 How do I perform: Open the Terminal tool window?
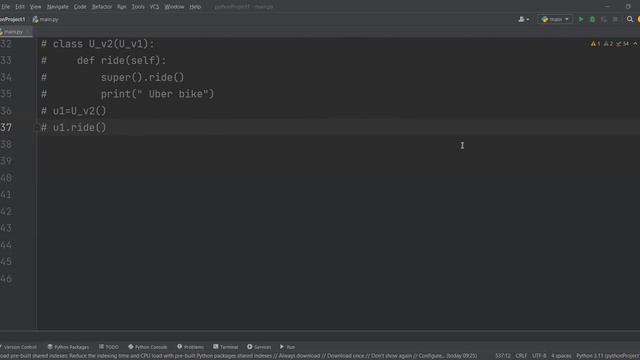226,347
